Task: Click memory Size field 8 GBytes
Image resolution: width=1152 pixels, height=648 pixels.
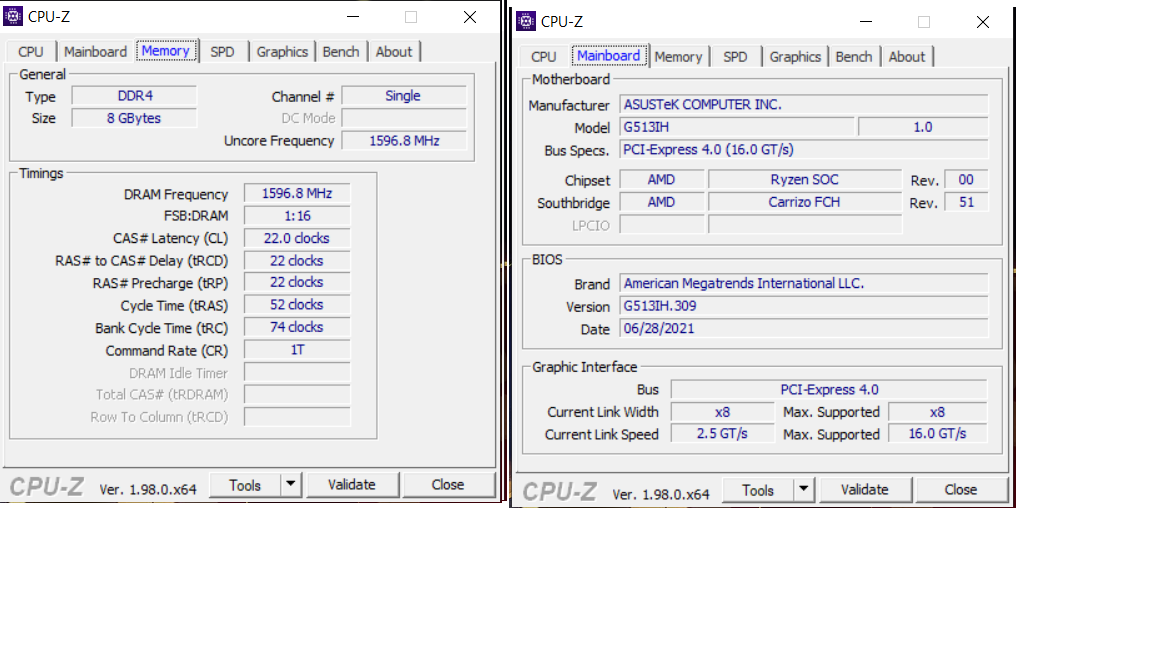Action: 134,118
